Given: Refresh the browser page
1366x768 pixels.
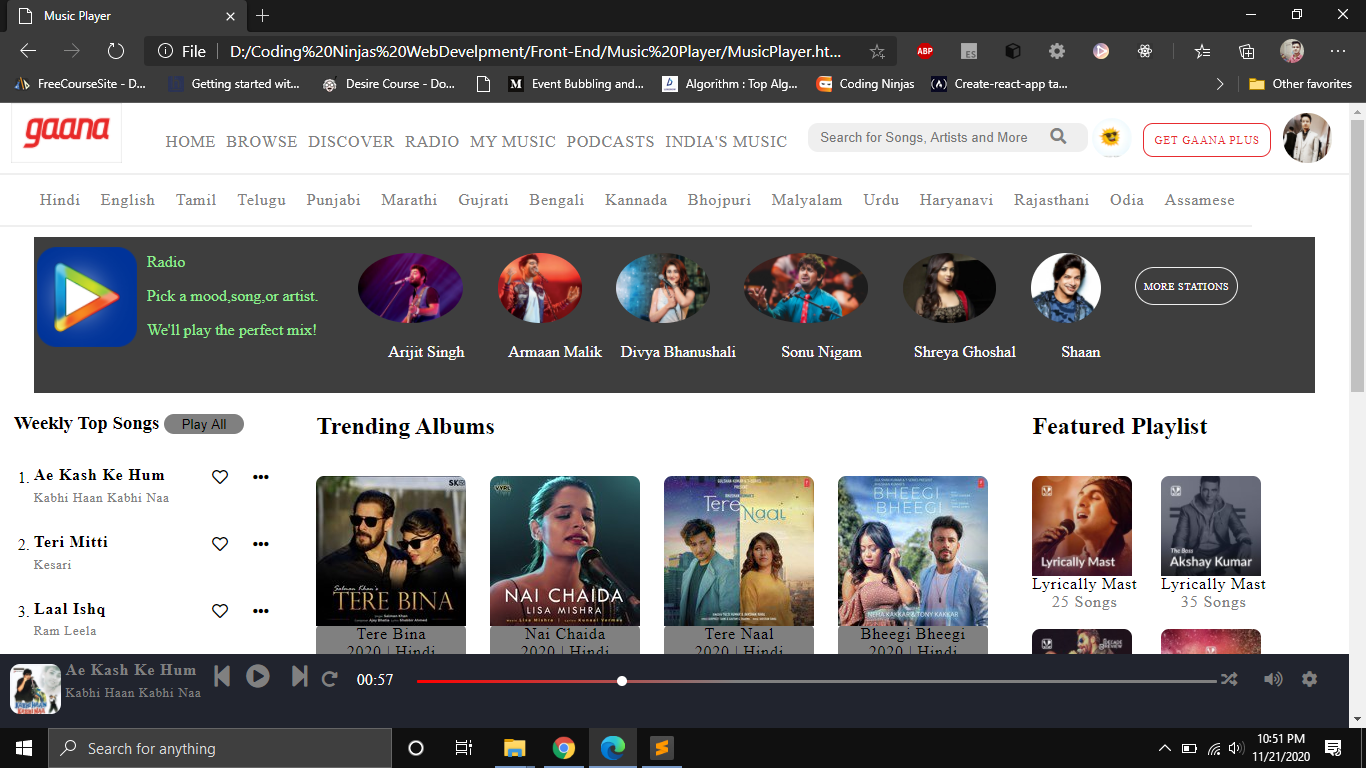Looking at the screenshot, I should click(115, 51).
